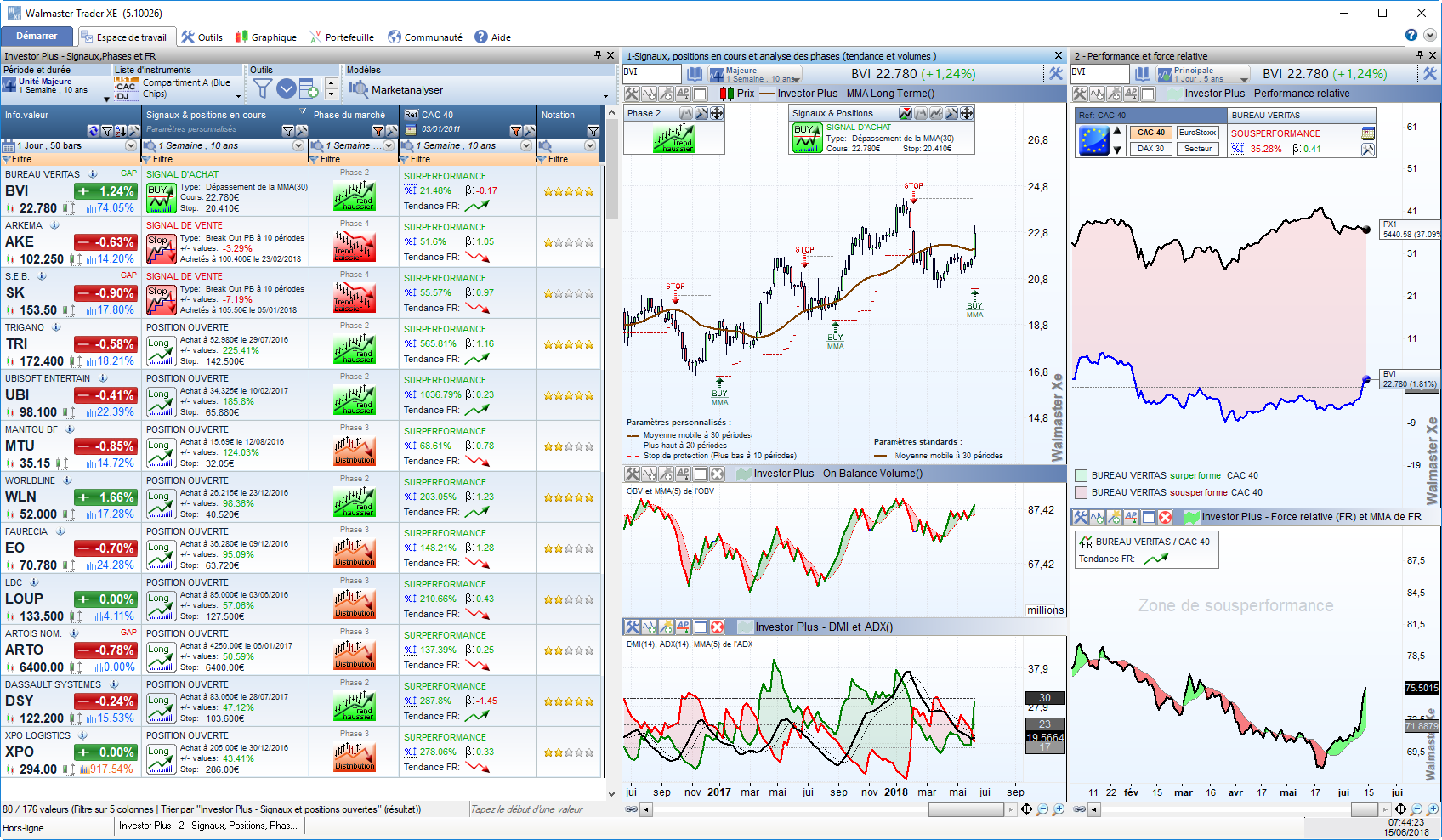Click the filter funnel icon in Outils
The width and height of the screenshot is (1442, 840).
tap(263, 88)
